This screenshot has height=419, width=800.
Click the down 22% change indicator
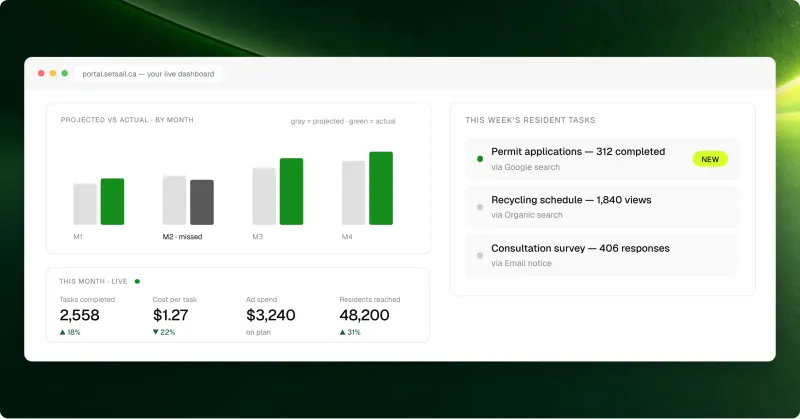point(164,332)
